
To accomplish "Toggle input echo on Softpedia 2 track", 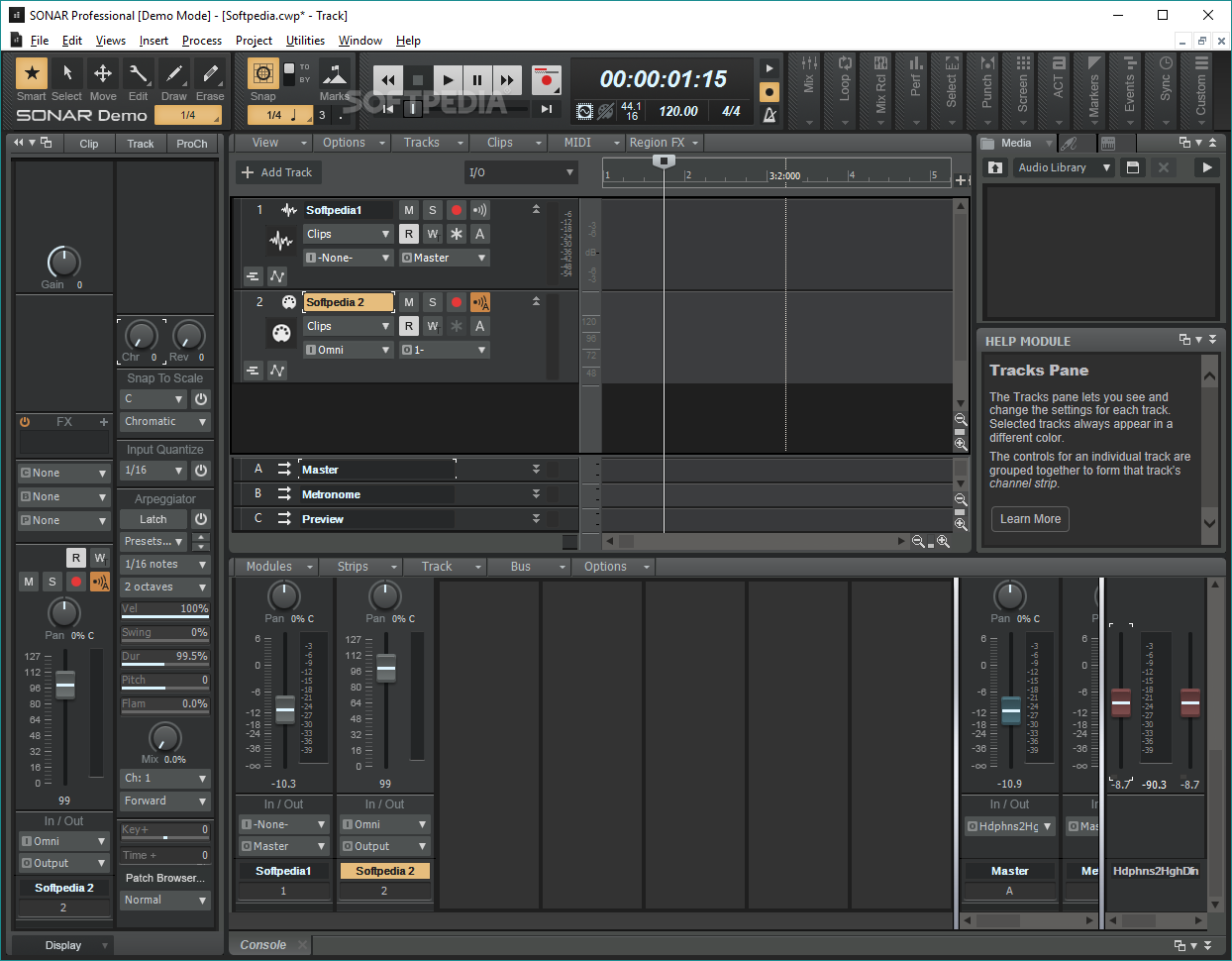I will coord(480,302).
